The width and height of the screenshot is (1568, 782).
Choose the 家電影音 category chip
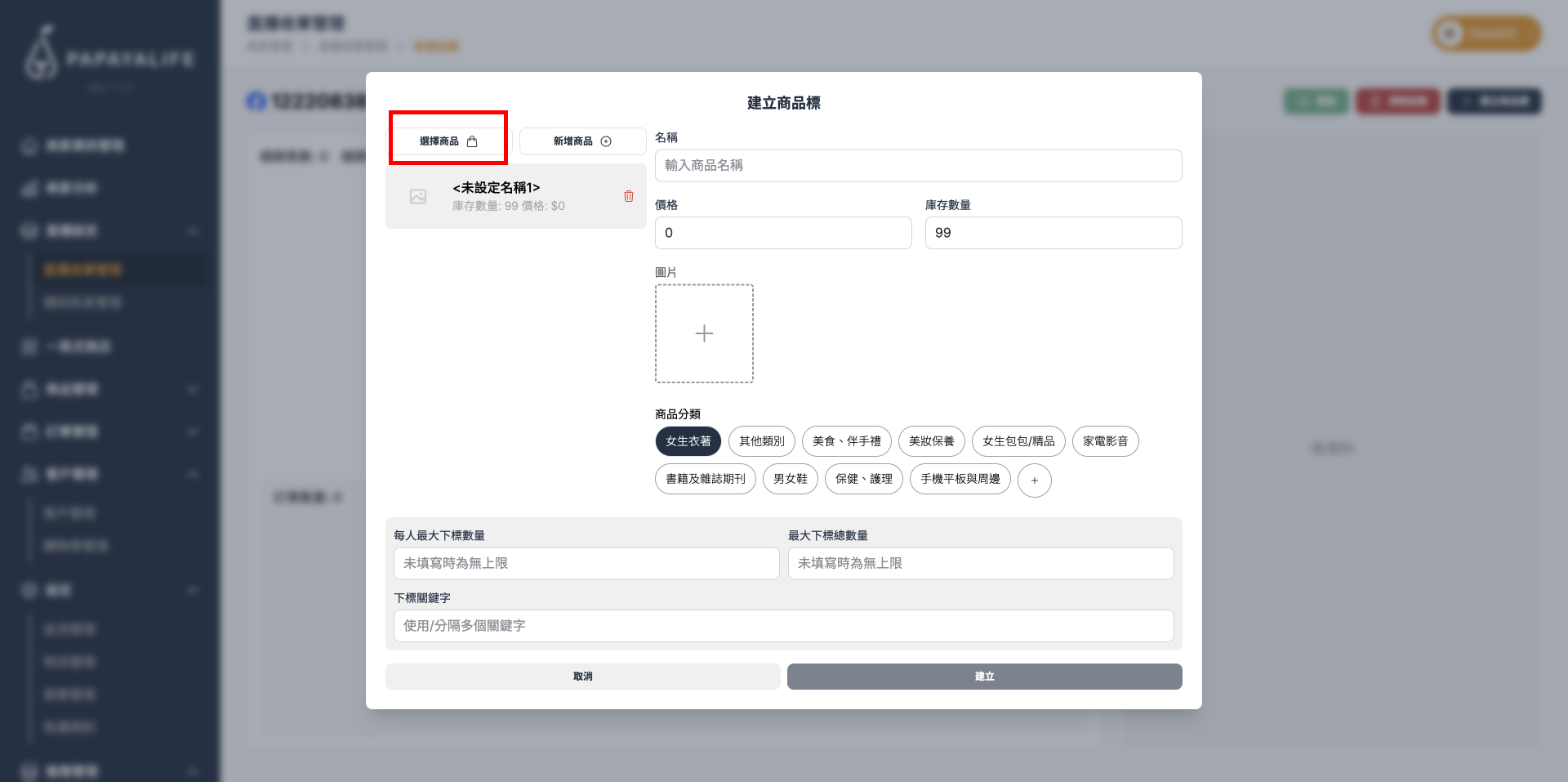[x=1105, y=441]
